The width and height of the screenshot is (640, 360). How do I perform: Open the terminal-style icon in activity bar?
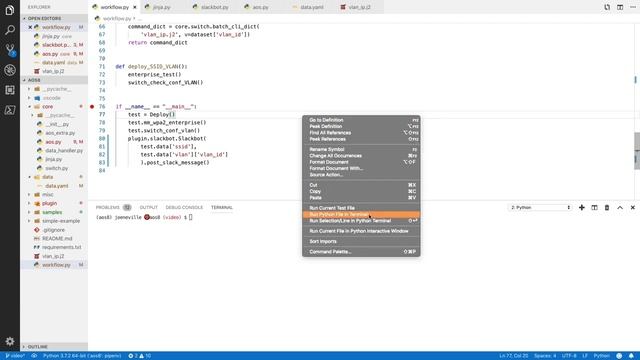pos(10,110)
